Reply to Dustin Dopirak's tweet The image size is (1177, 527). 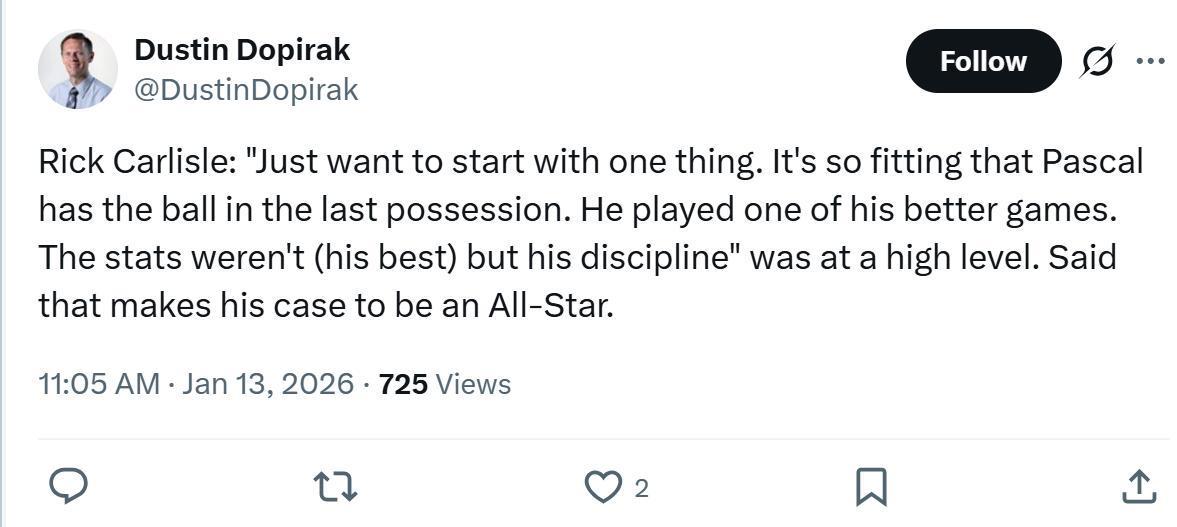(x=68, y=487)
